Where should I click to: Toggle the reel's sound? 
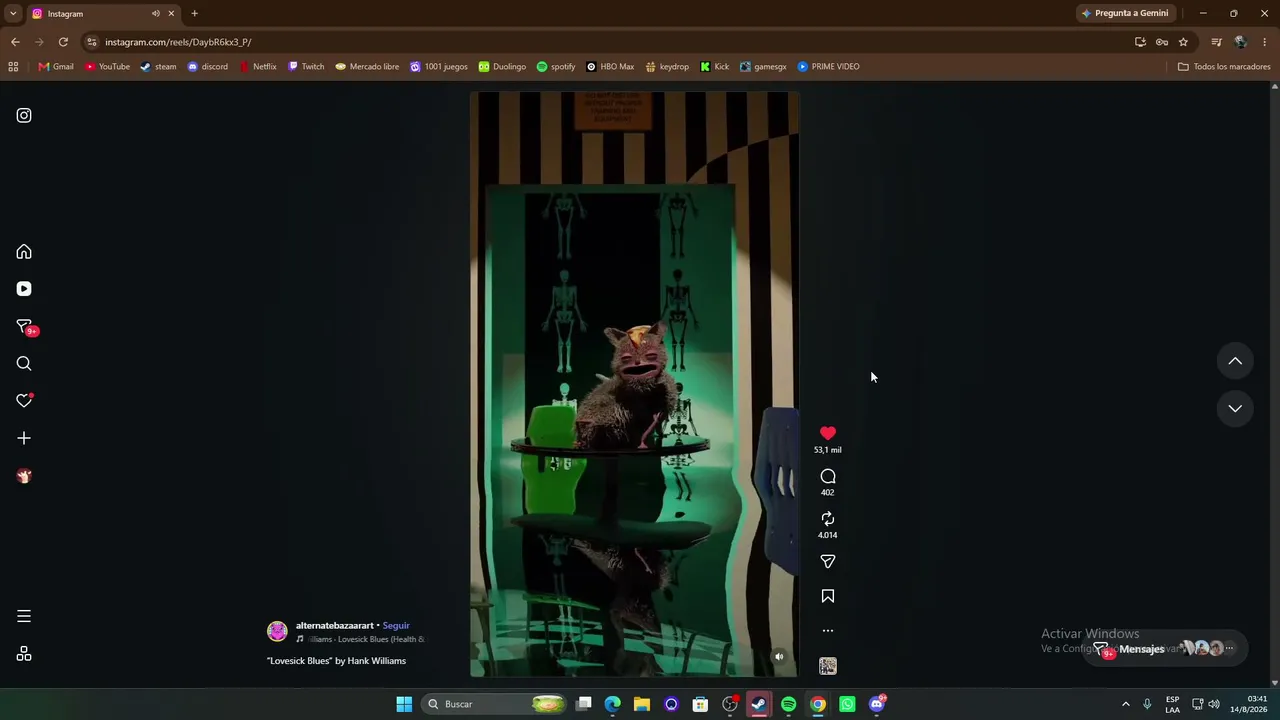coord(779,657)
